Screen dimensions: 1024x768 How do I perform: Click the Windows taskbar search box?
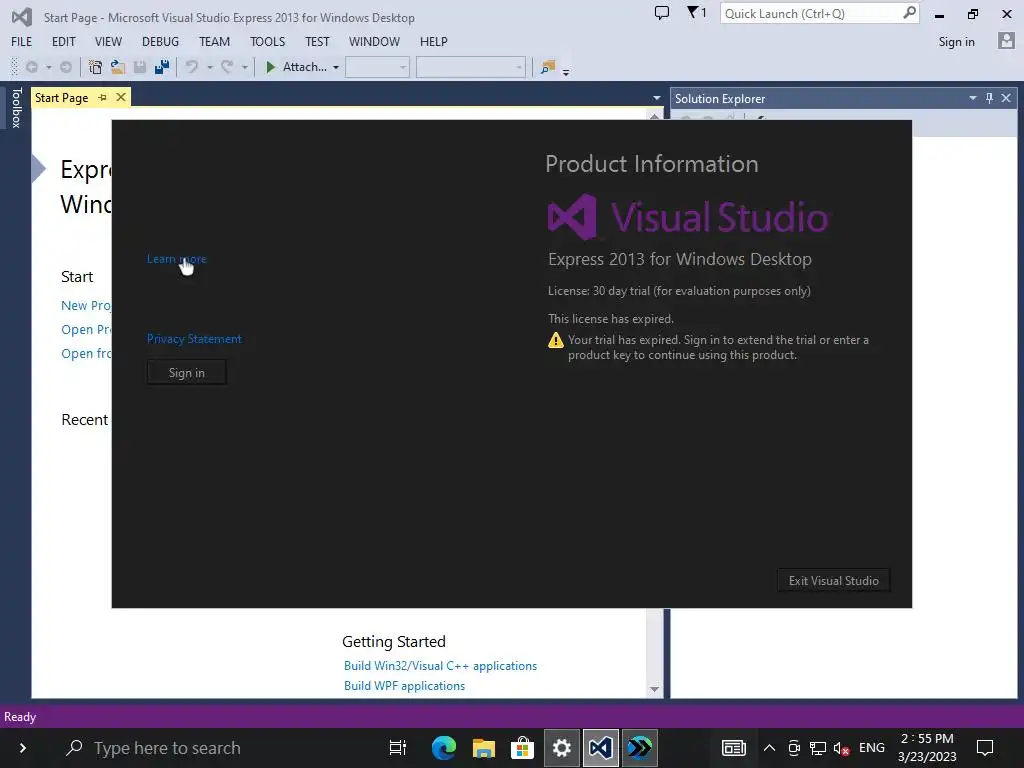(x=216, y=748)
